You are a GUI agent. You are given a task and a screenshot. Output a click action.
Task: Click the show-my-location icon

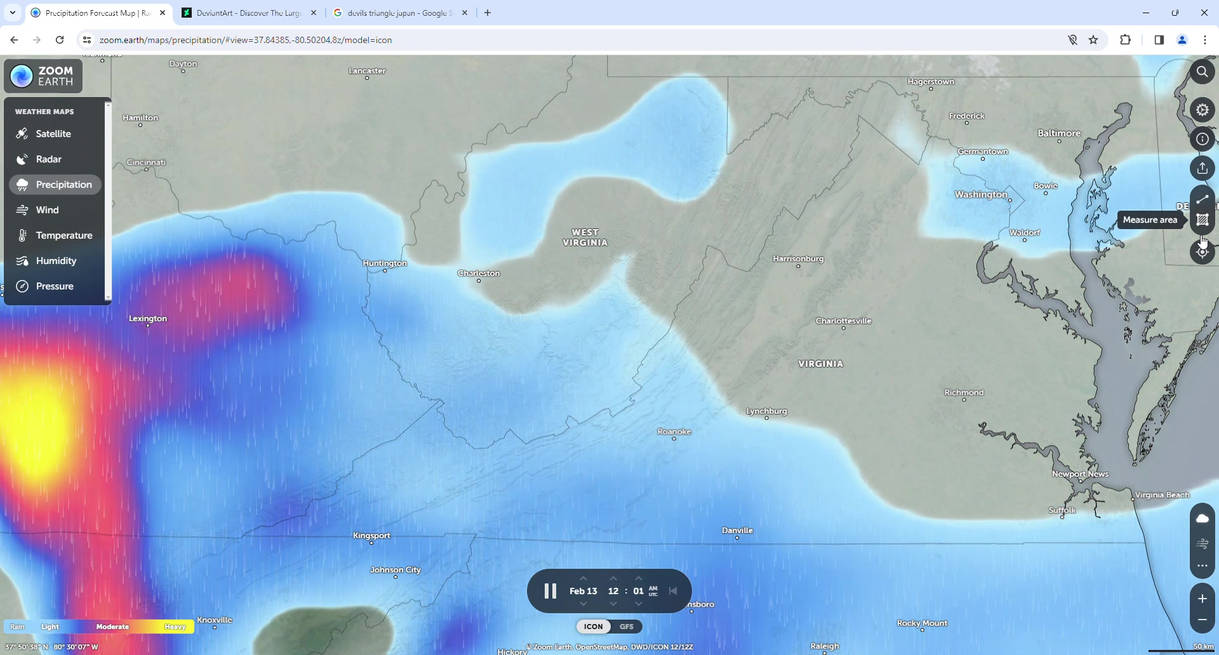coord(1203,251)
